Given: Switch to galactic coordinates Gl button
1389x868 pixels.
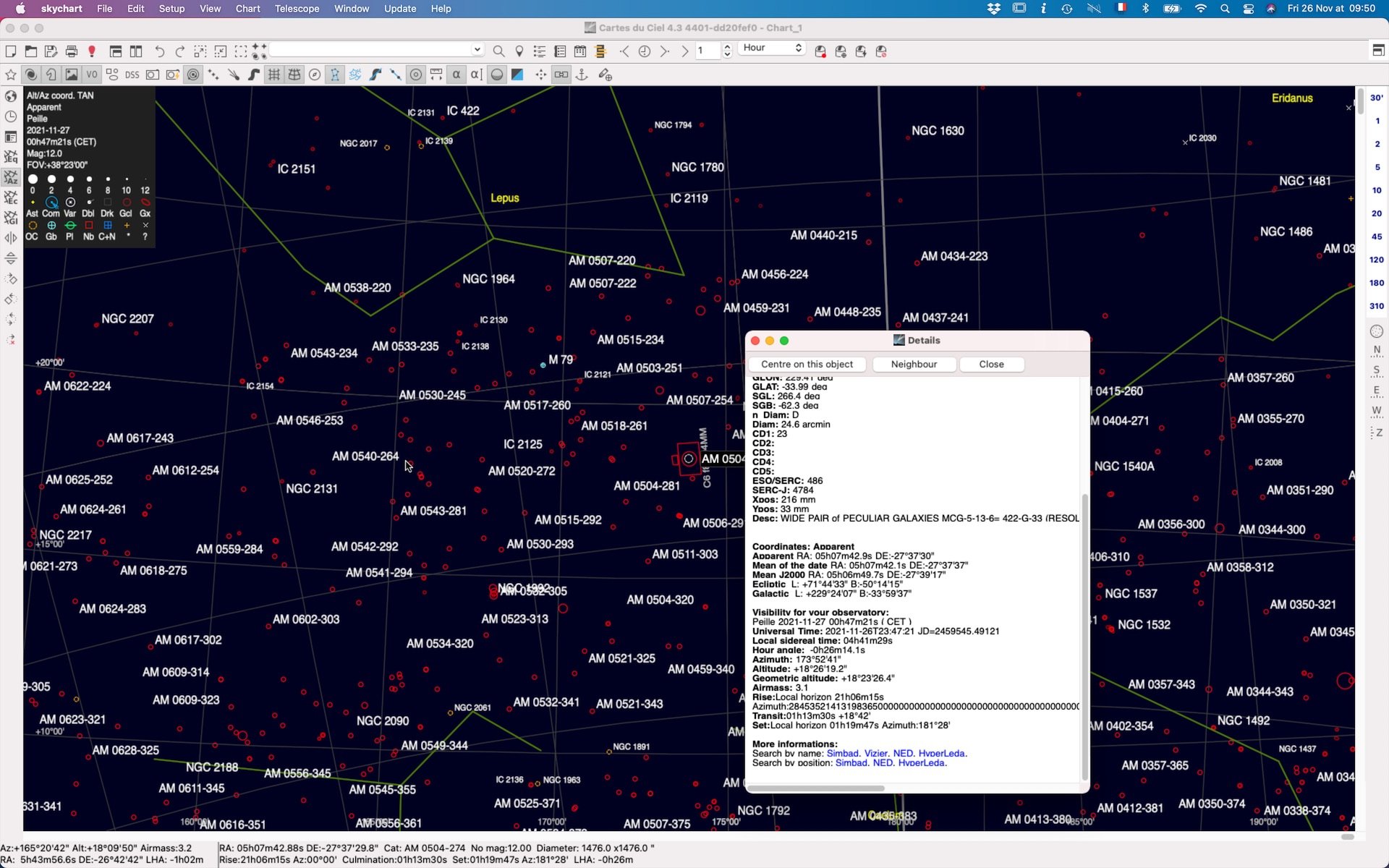Looking at the screenshot, I should [11, 218].
